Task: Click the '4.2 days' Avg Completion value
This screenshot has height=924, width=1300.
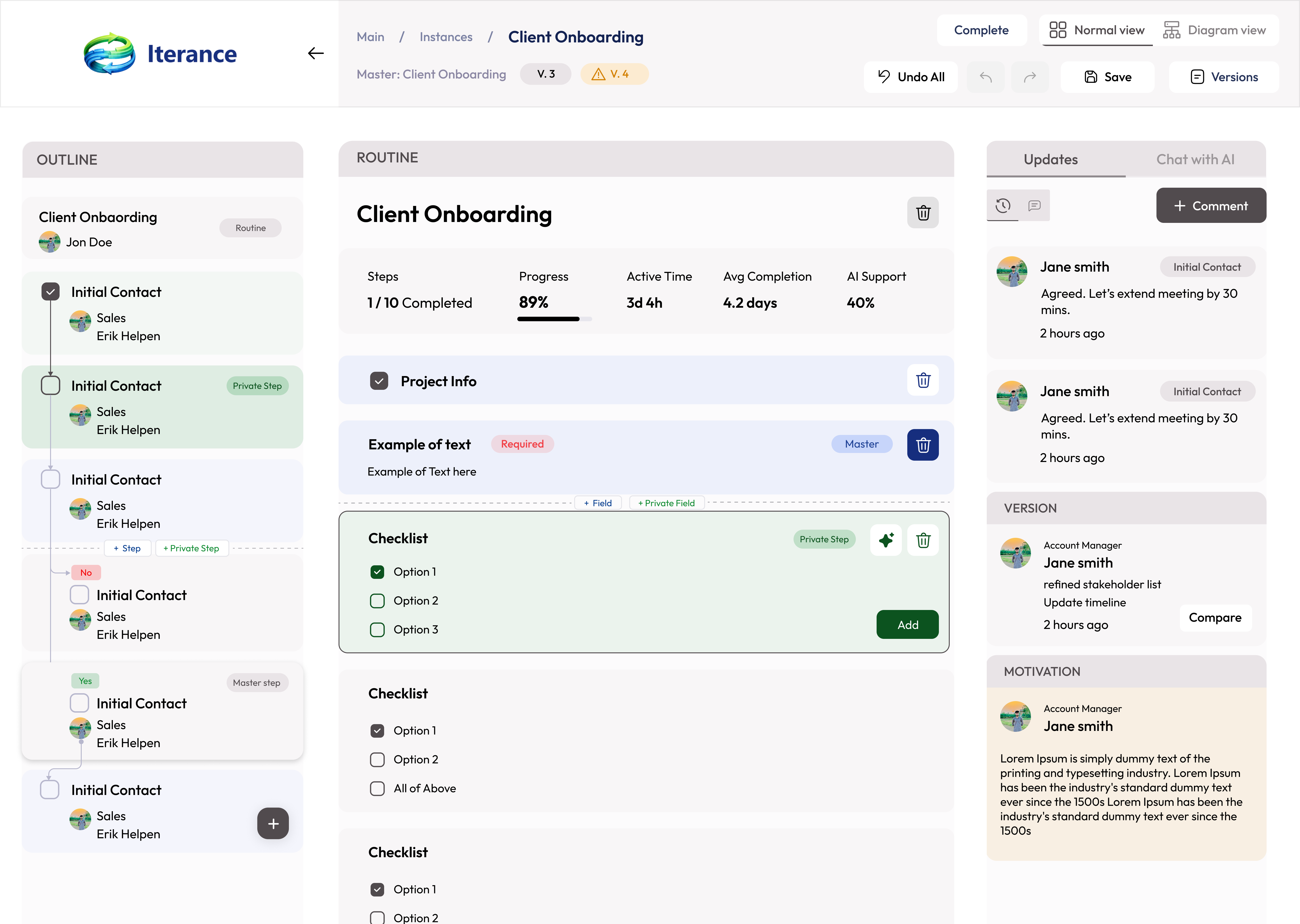Action: (x=750, y=303)
